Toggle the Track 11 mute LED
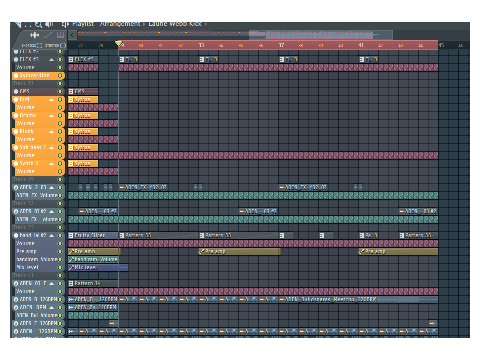The width and height of the screenshot is (480, 360). click(60, 83)
